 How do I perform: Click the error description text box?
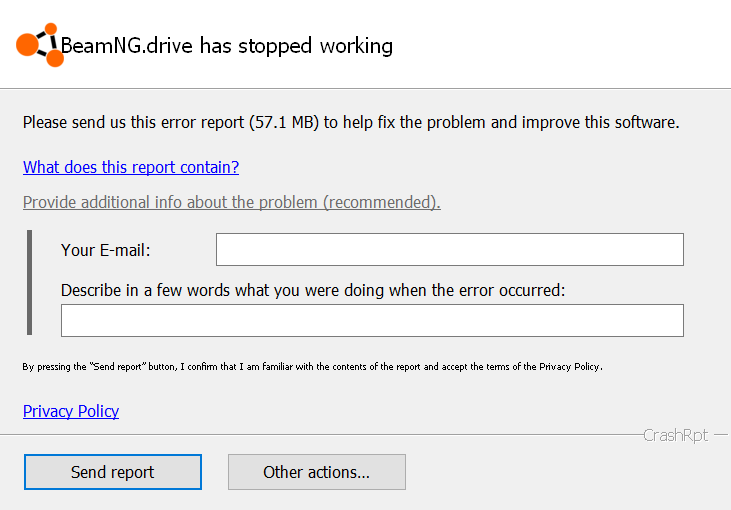tap(372, 320)
